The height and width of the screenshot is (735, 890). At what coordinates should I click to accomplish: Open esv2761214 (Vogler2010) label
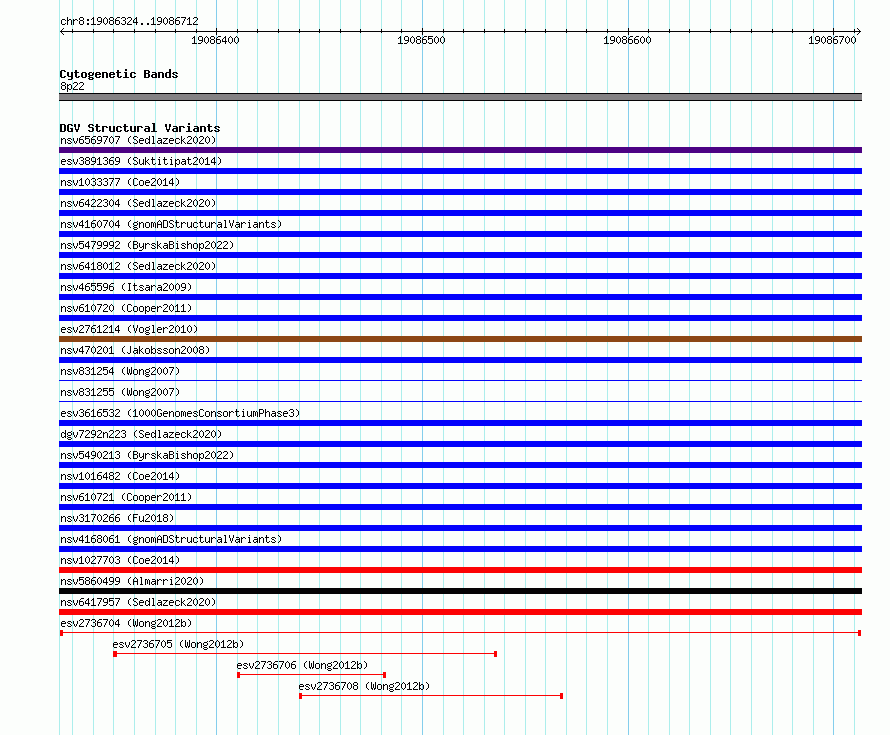(x=129, y=329)
